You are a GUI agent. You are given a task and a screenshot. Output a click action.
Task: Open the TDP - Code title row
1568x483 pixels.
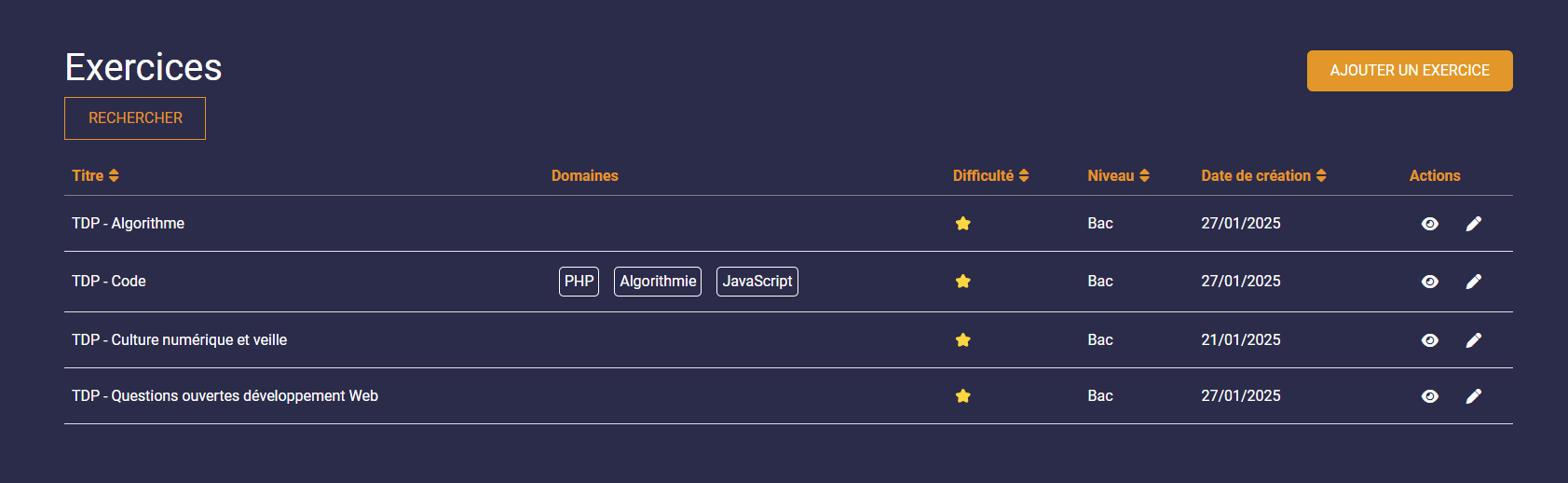pyautogui.click(x=109, y=282)
